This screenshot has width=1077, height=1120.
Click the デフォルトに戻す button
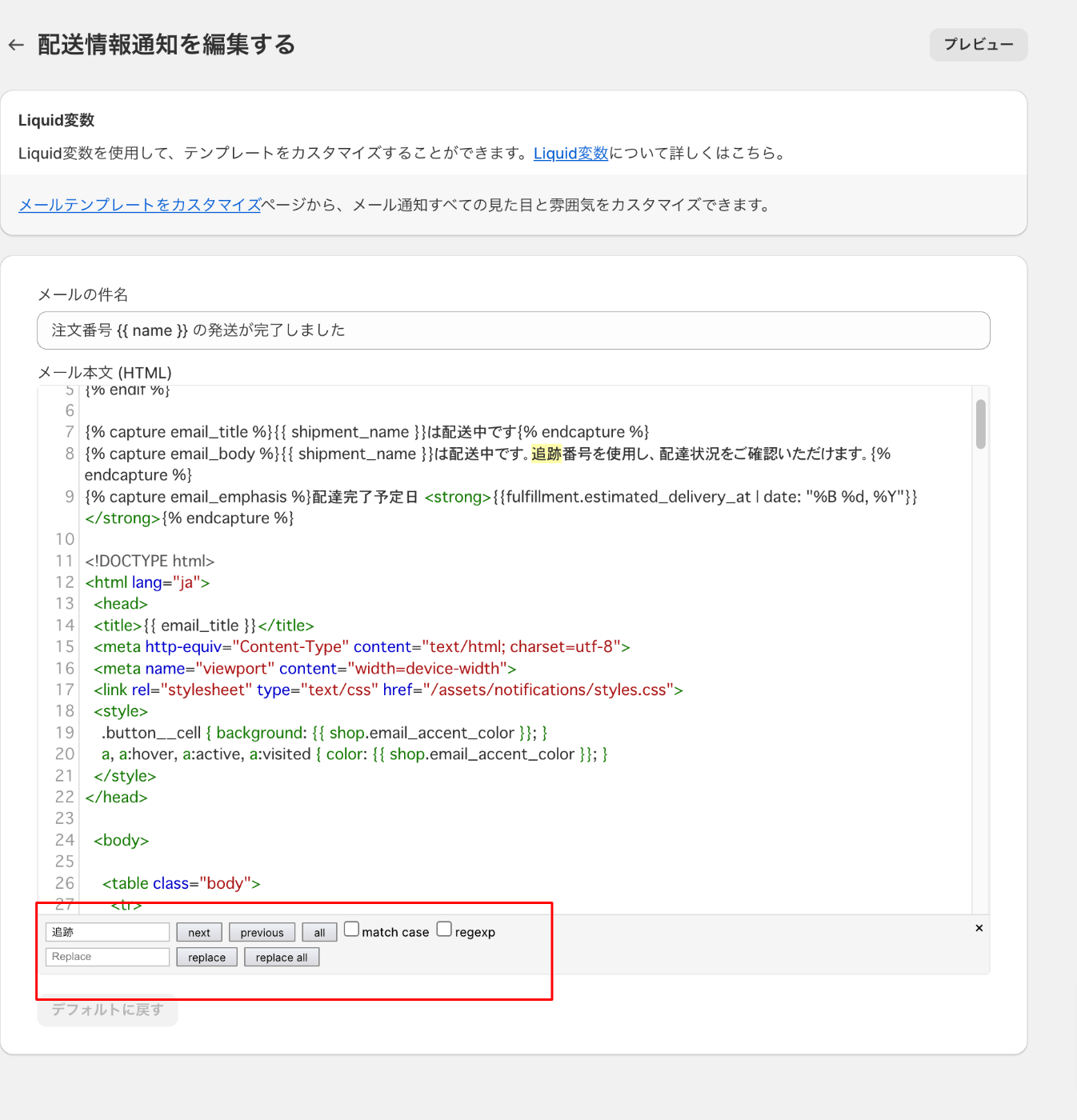click(x=107, y=1010)
